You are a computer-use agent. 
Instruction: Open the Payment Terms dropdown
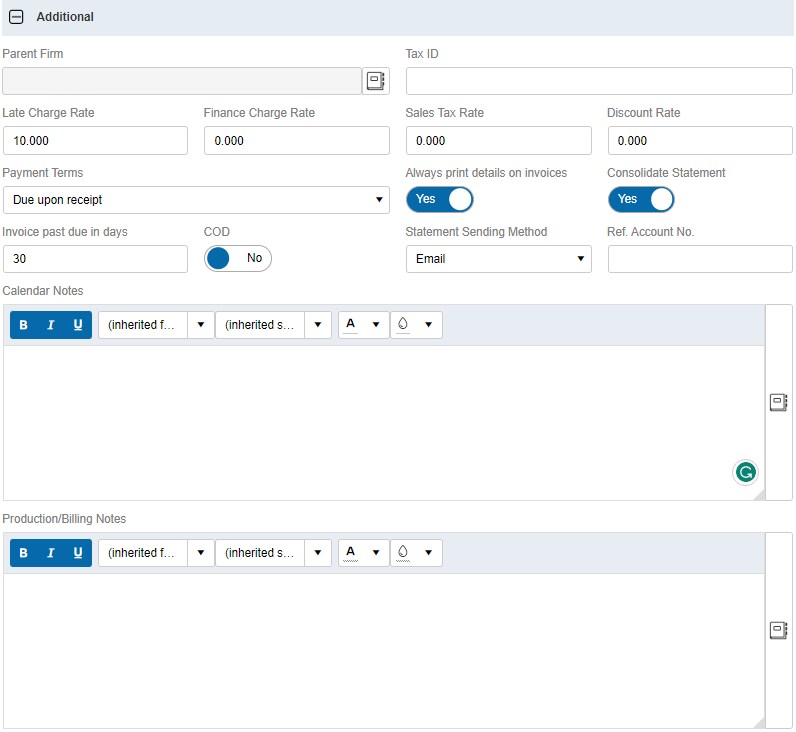196,200
